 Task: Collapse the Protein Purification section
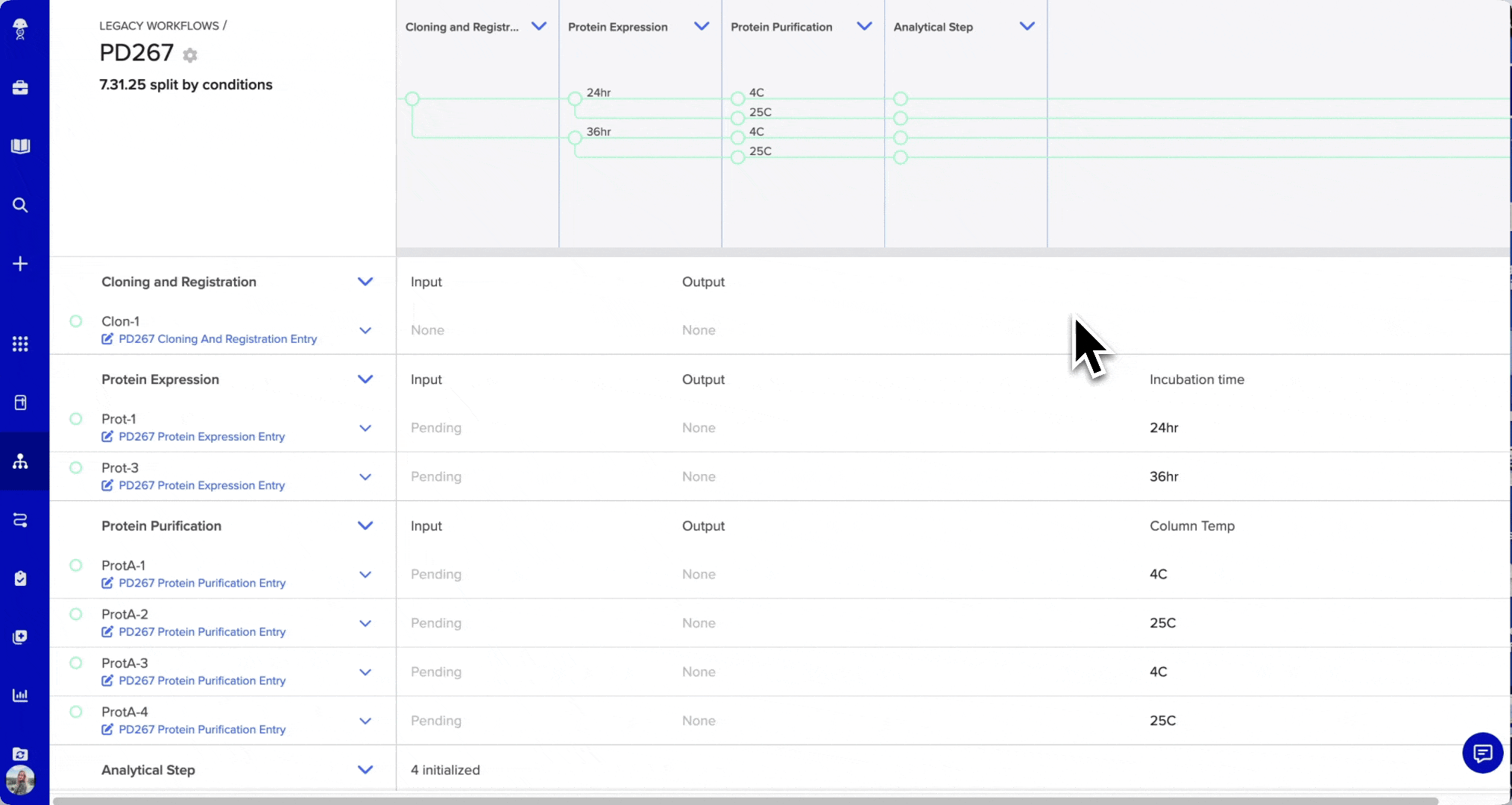365,525
